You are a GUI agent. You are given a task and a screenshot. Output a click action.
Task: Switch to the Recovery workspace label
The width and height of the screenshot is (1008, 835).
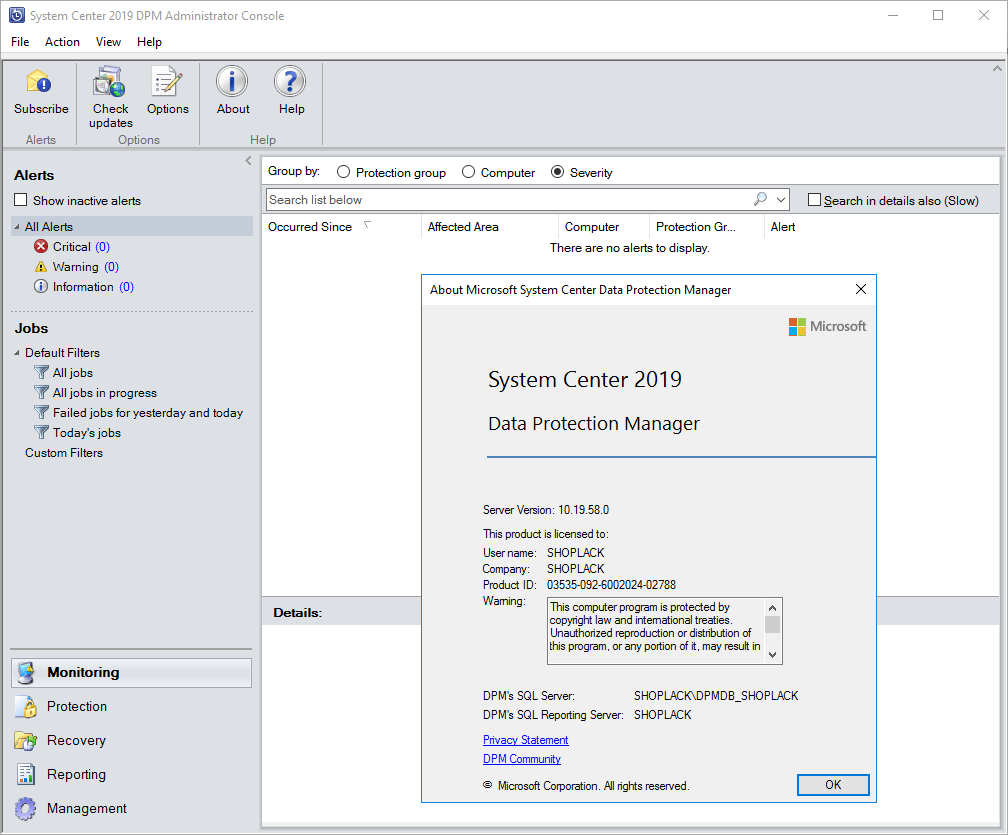click(76, 741)
